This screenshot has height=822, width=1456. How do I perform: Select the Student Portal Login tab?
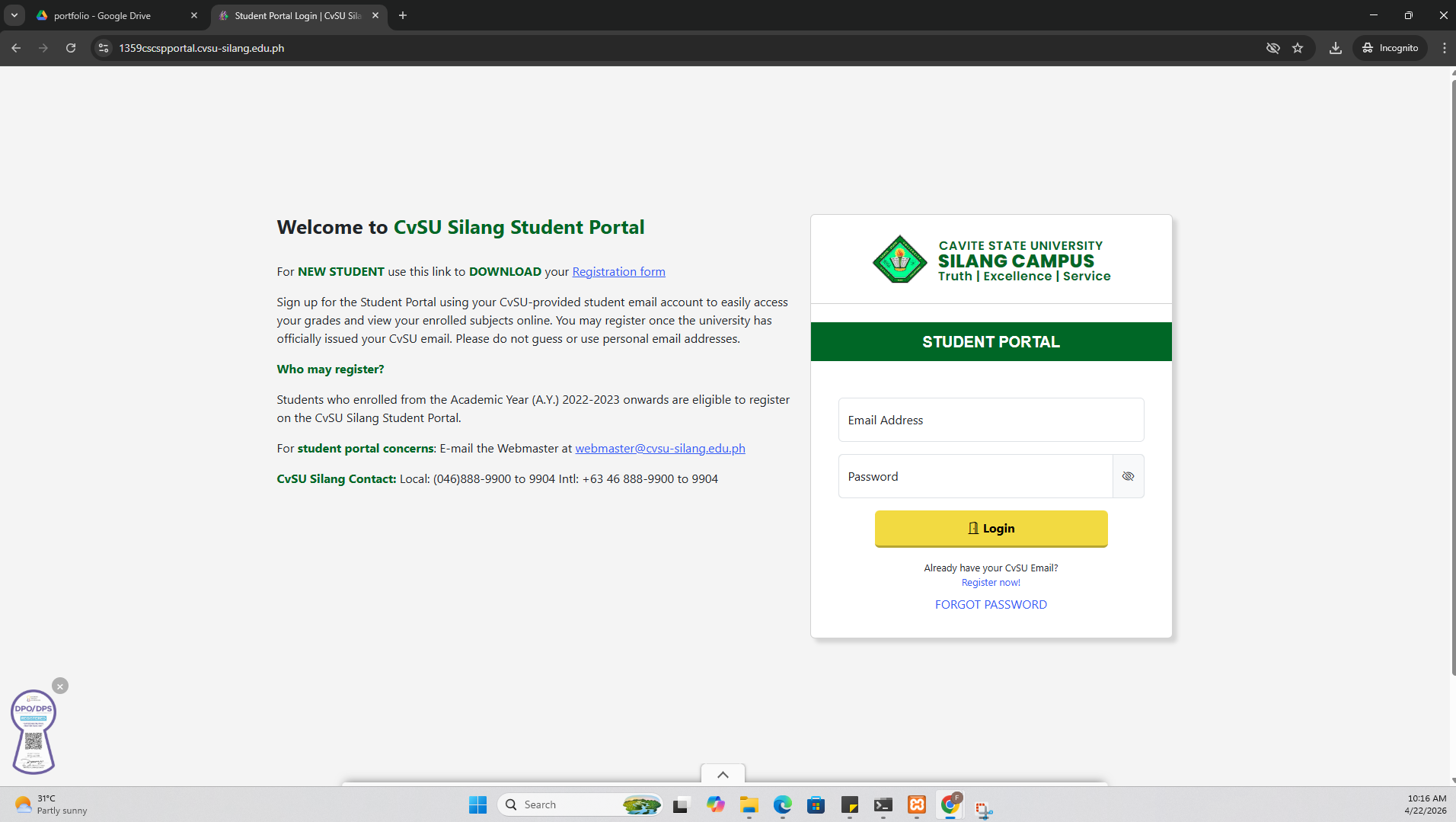coord(298,15)
